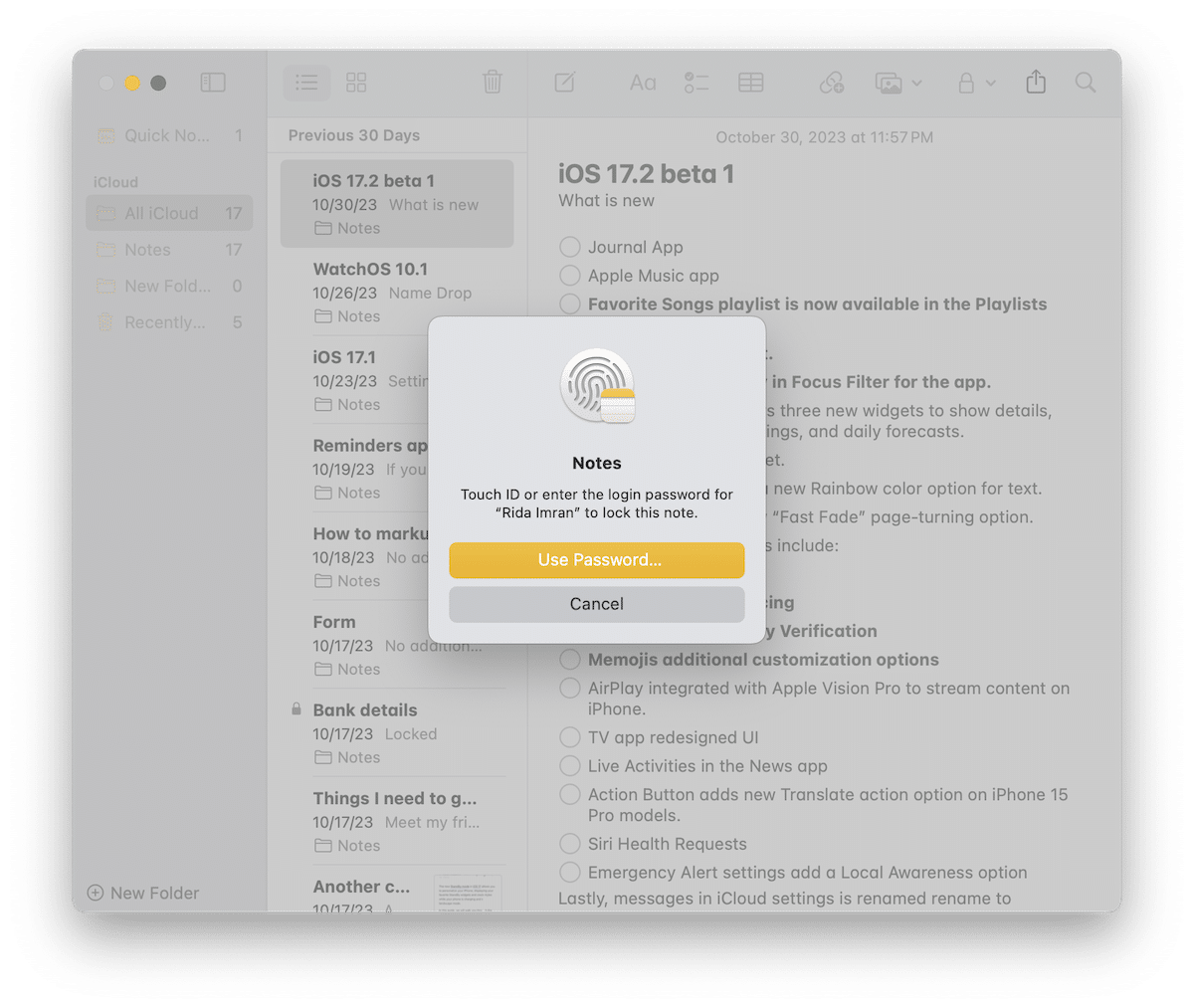Viewport: 1194px width, 1008px height.
Task: Expand the media insert dropdown
Action: (898, 83)
